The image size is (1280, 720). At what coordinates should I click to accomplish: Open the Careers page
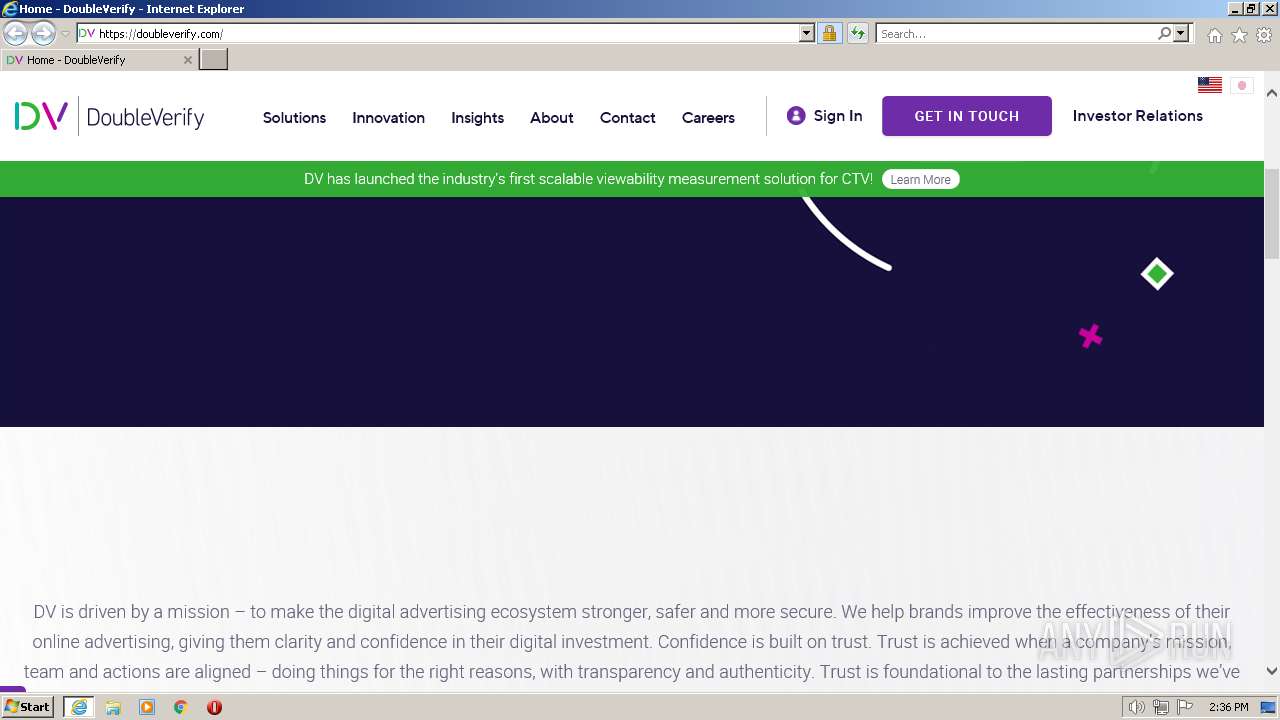[708, 117]
